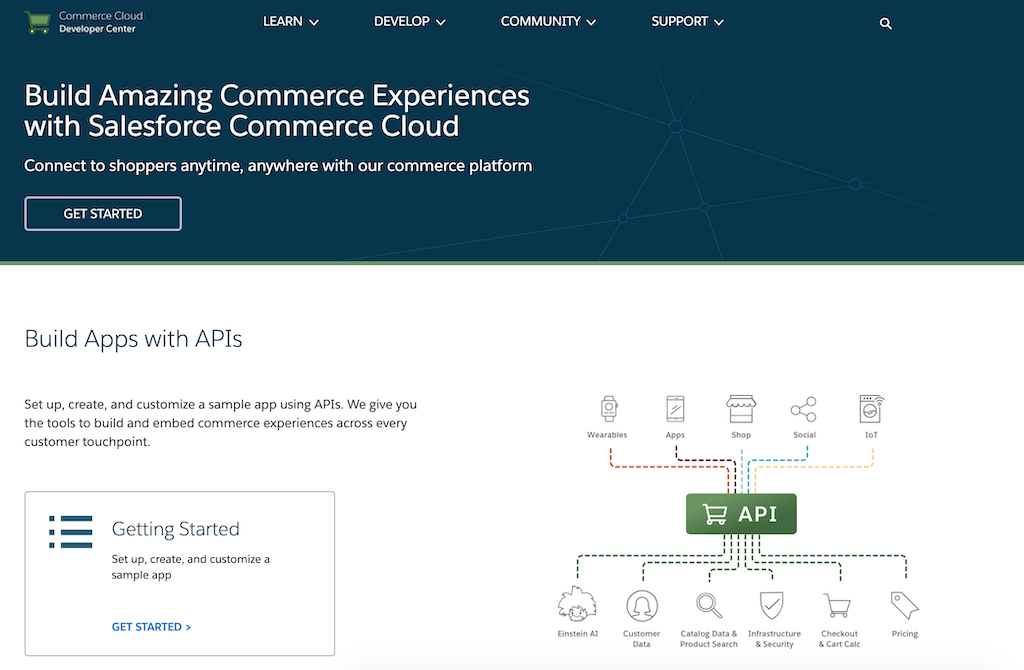Click the Shop label in the diagram
Image resolution: width=1024 pixels, height=670 pixels.
click(741, 435)
